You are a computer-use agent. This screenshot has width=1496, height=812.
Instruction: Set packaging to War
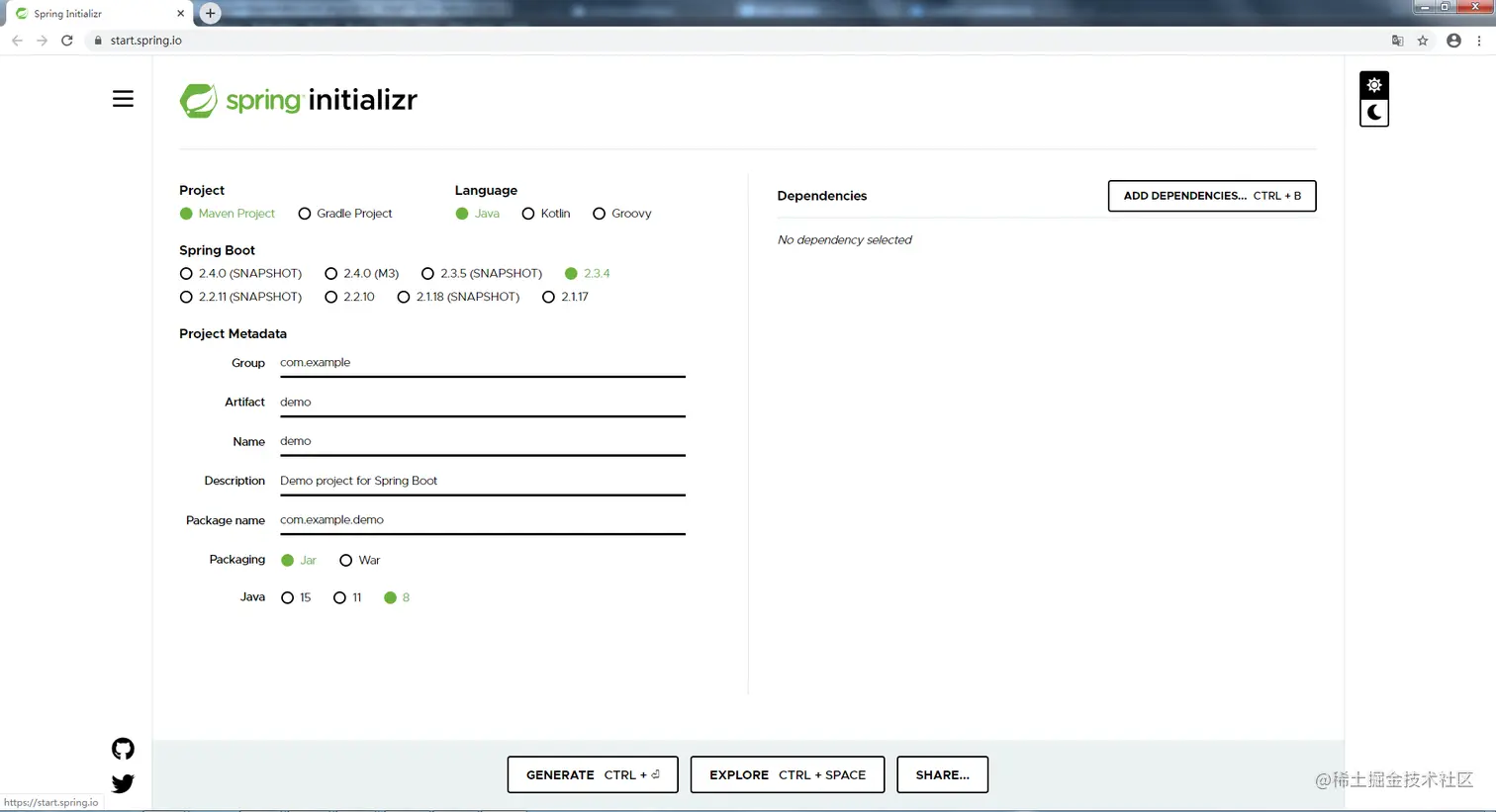pyautogui.click(x=360, y=561)
